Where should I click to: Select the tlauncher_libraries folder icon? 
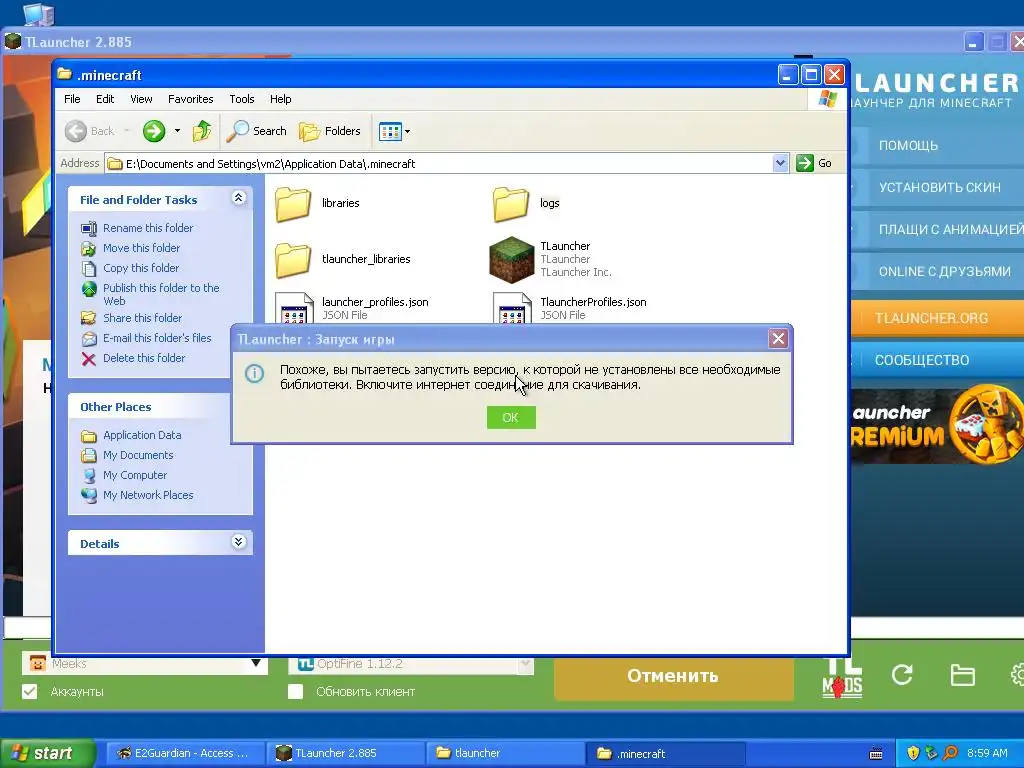click(x=293, y=259)
